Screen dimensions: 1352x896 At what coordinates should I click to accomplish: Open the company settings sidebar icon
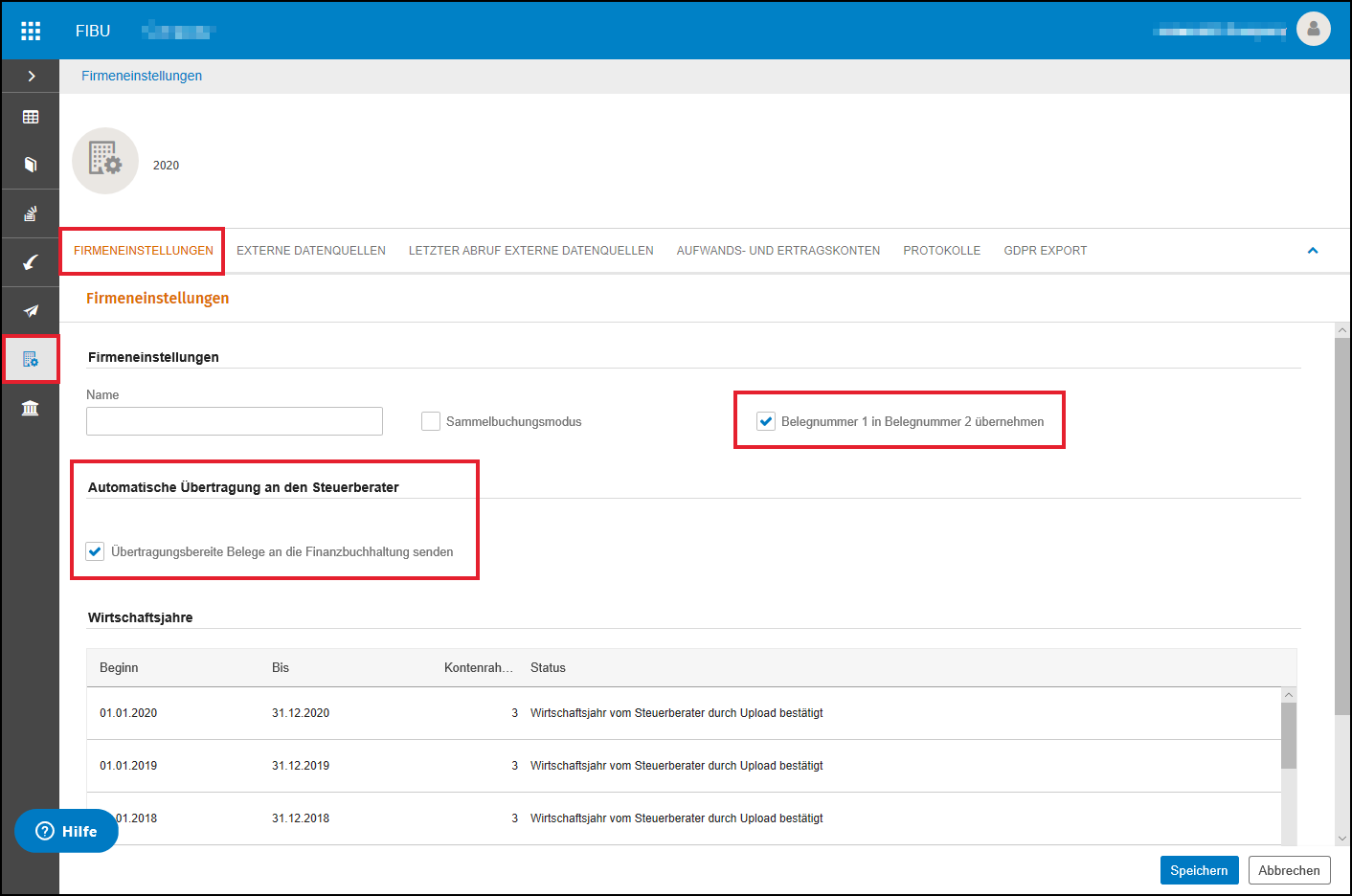tap(31, 360)
